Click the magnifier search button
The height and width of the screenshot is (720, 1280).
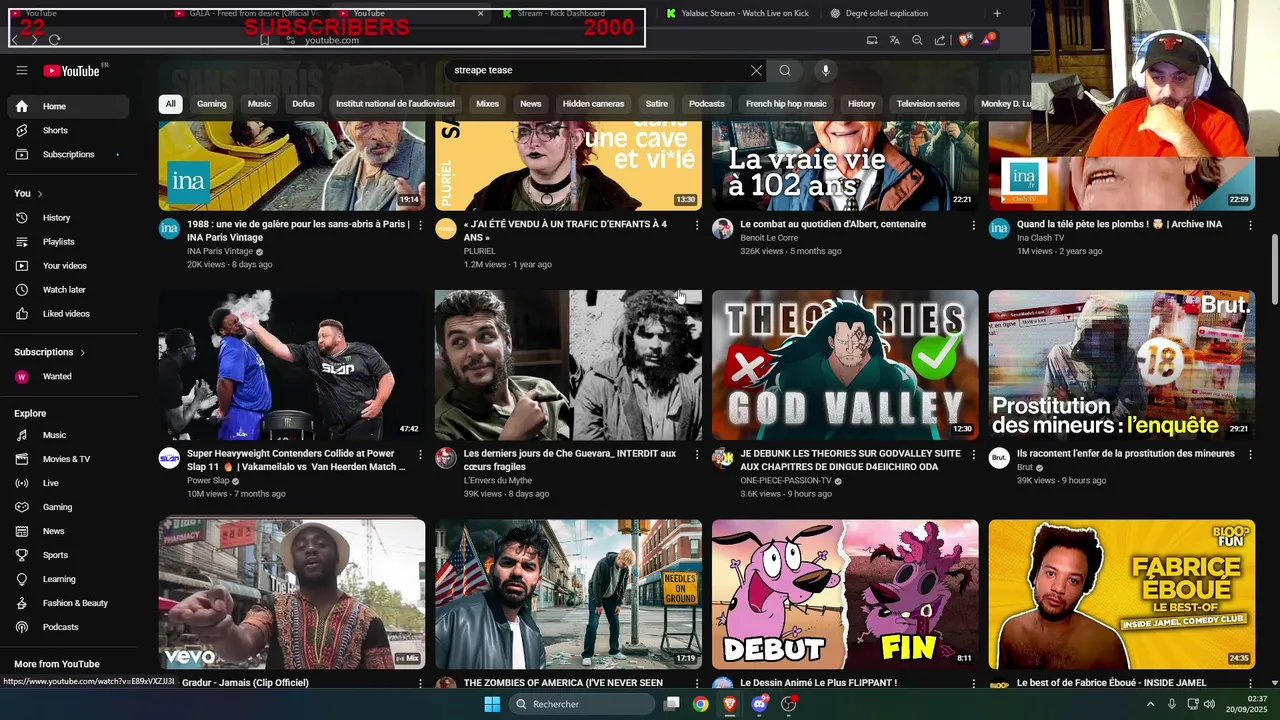(x=785, y=70)
